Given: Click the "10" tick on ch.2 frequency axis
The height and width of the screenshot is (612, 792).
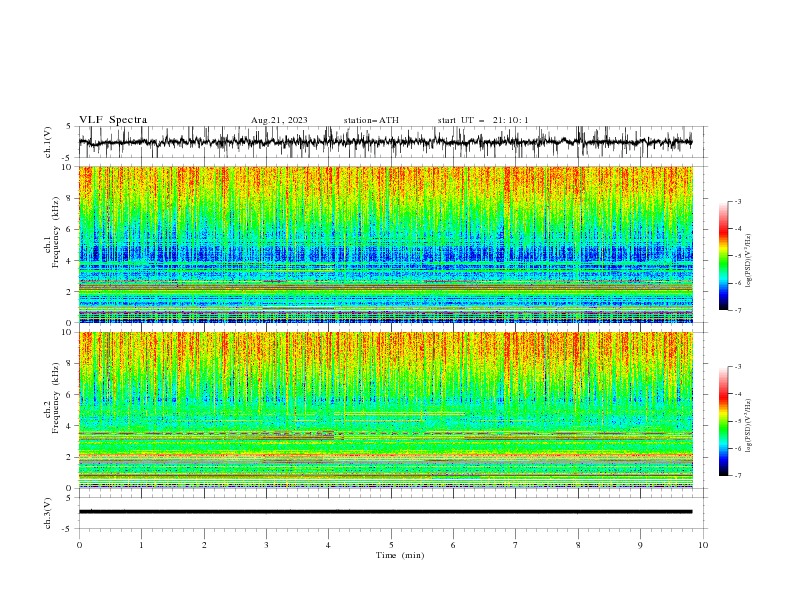Looking at the screenshot, I should 69,332.
